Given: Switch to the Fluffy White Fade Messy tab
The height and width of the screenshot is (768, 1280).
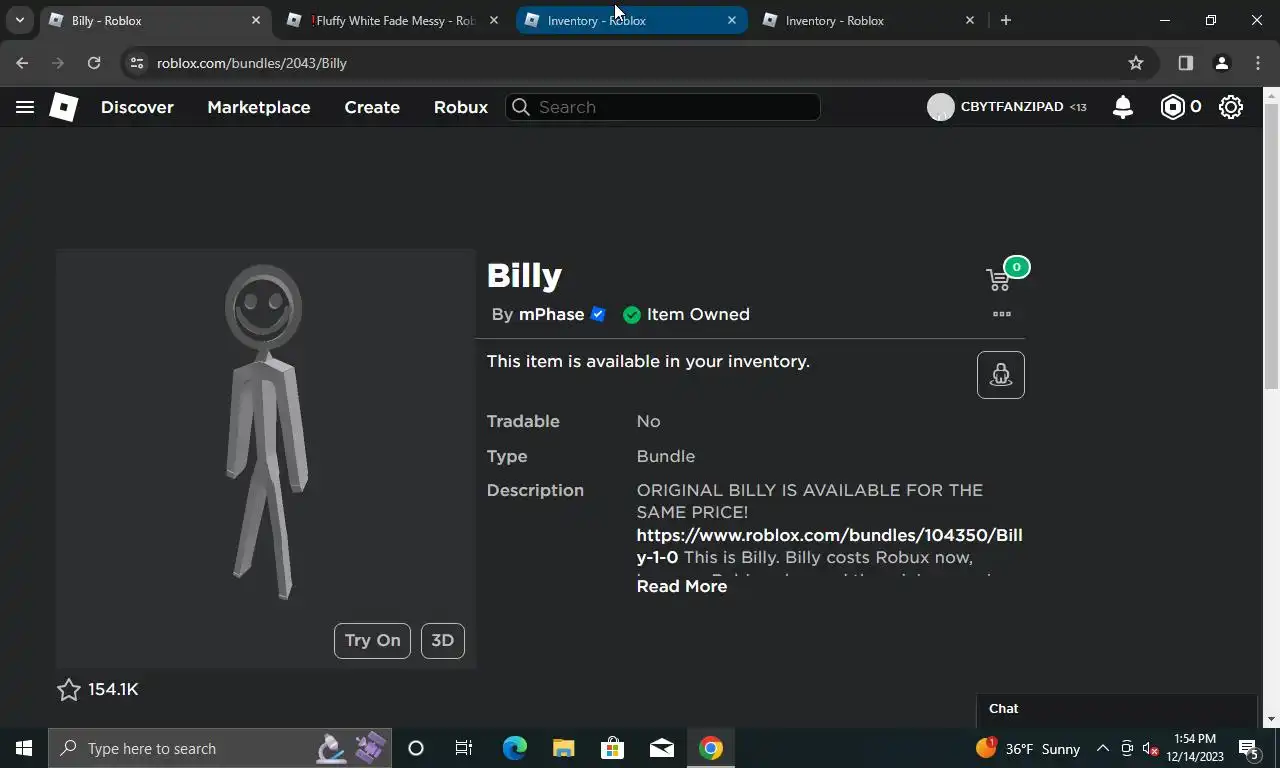Looking at the screenshot, I should (393, 20).
